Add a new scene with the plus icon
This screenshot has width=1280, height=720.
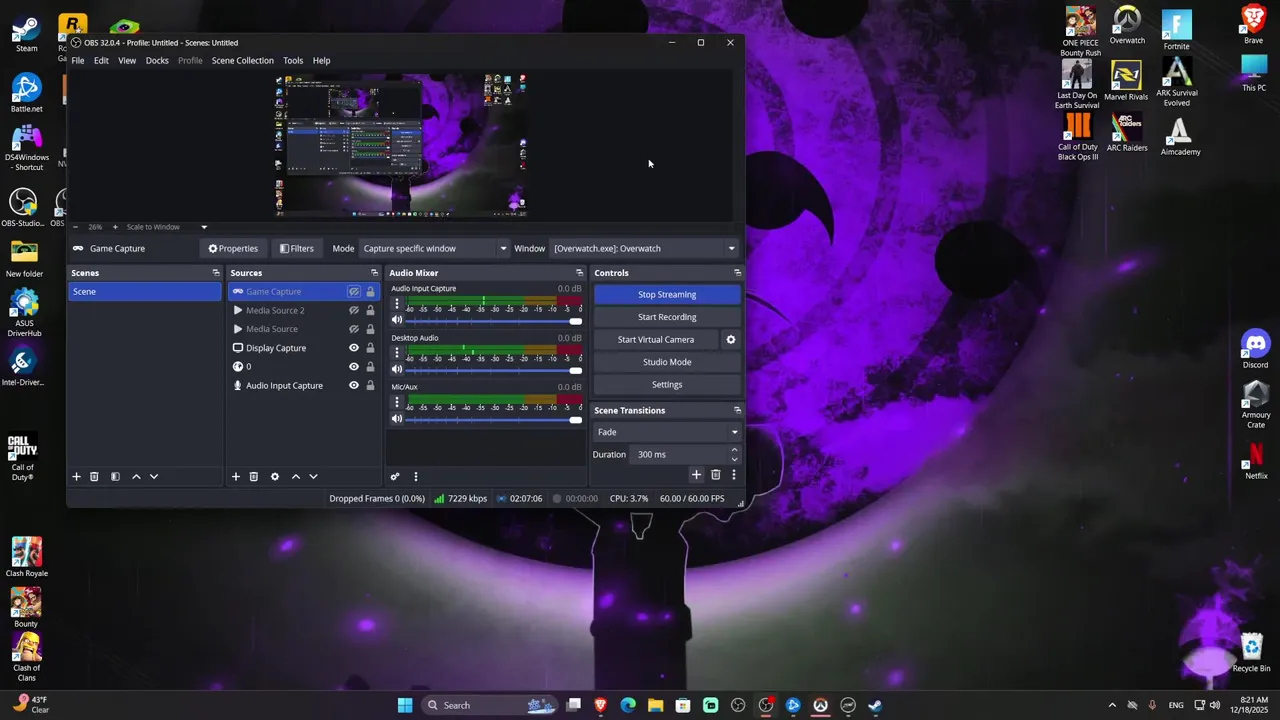(76, 477)
